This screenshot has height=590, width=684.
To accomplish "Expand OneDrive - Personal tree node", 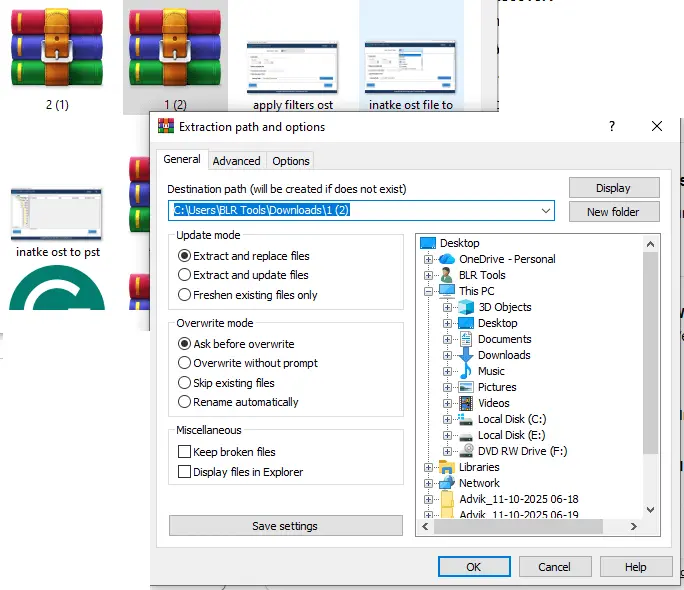I will coord(428,259).
